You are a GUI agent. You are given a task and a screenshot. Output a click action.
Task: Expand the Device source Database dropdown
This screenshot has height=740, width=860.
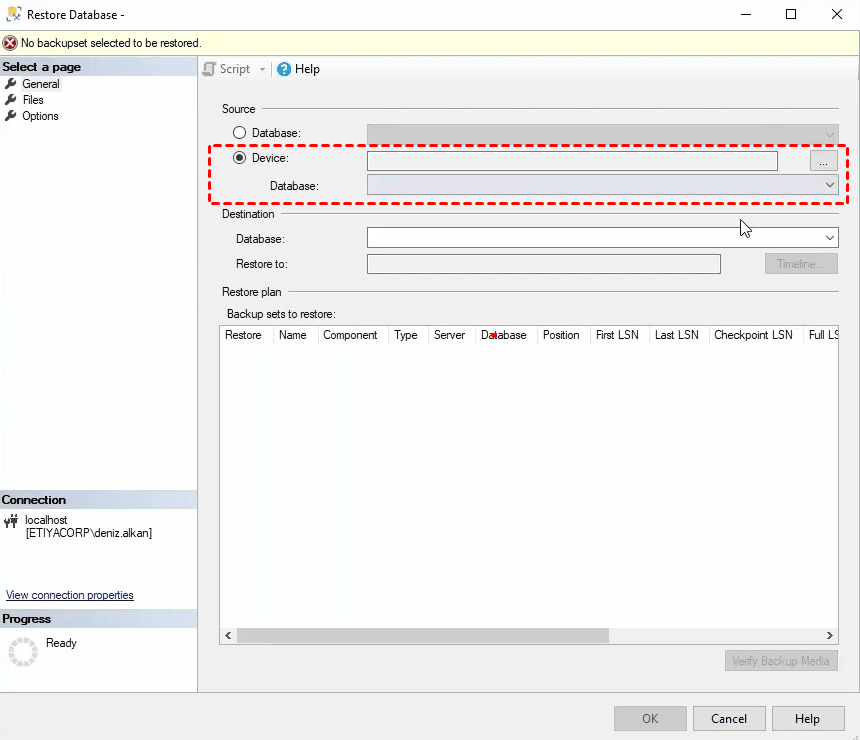[x=830, y=185]
